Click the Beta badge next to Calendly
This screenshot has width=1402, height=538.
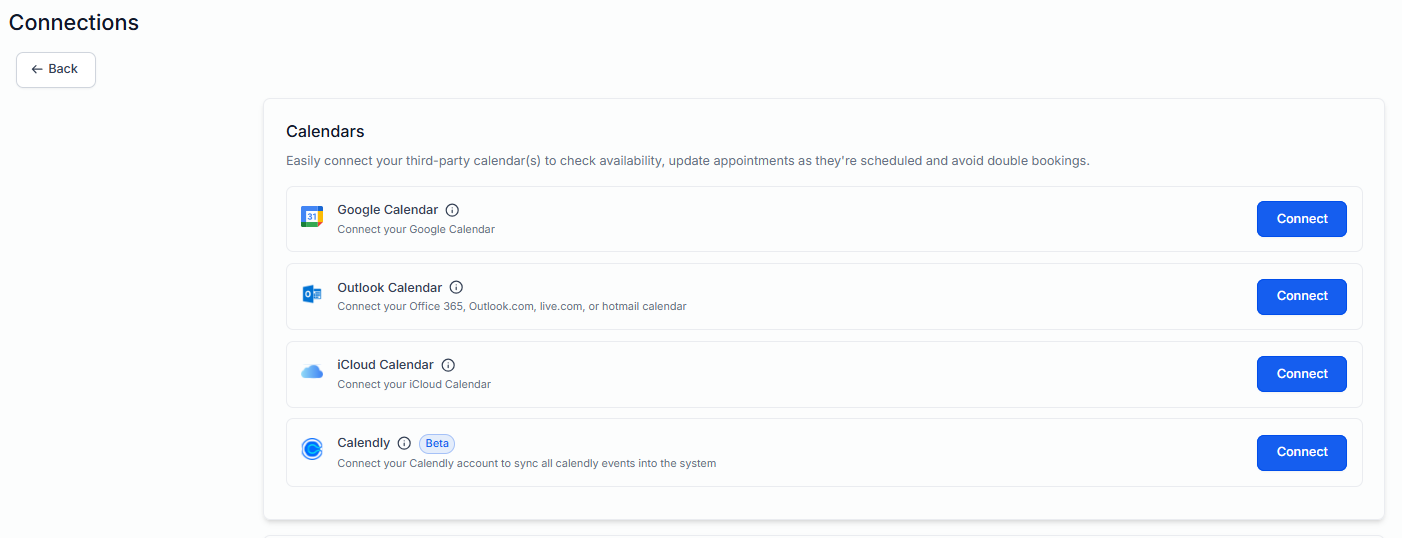pos(437,443)
